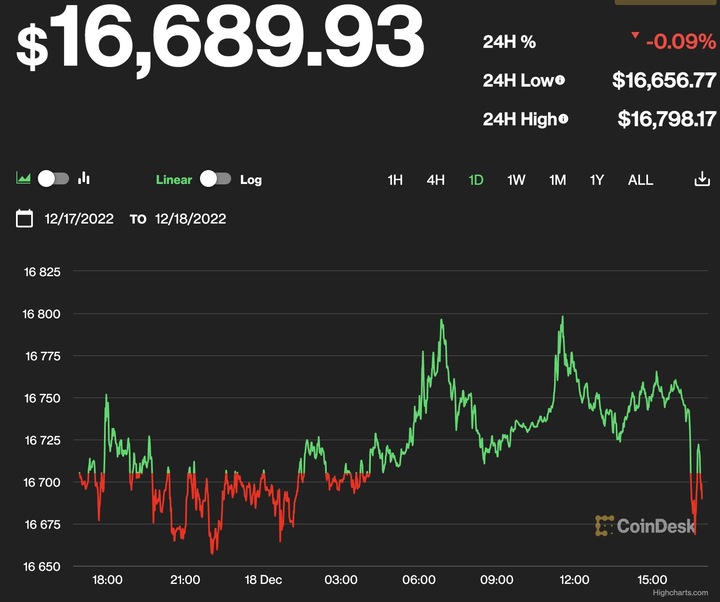Switch to the 1Y time range
Viewport: 720px width, 602px height.
[597, 180]
